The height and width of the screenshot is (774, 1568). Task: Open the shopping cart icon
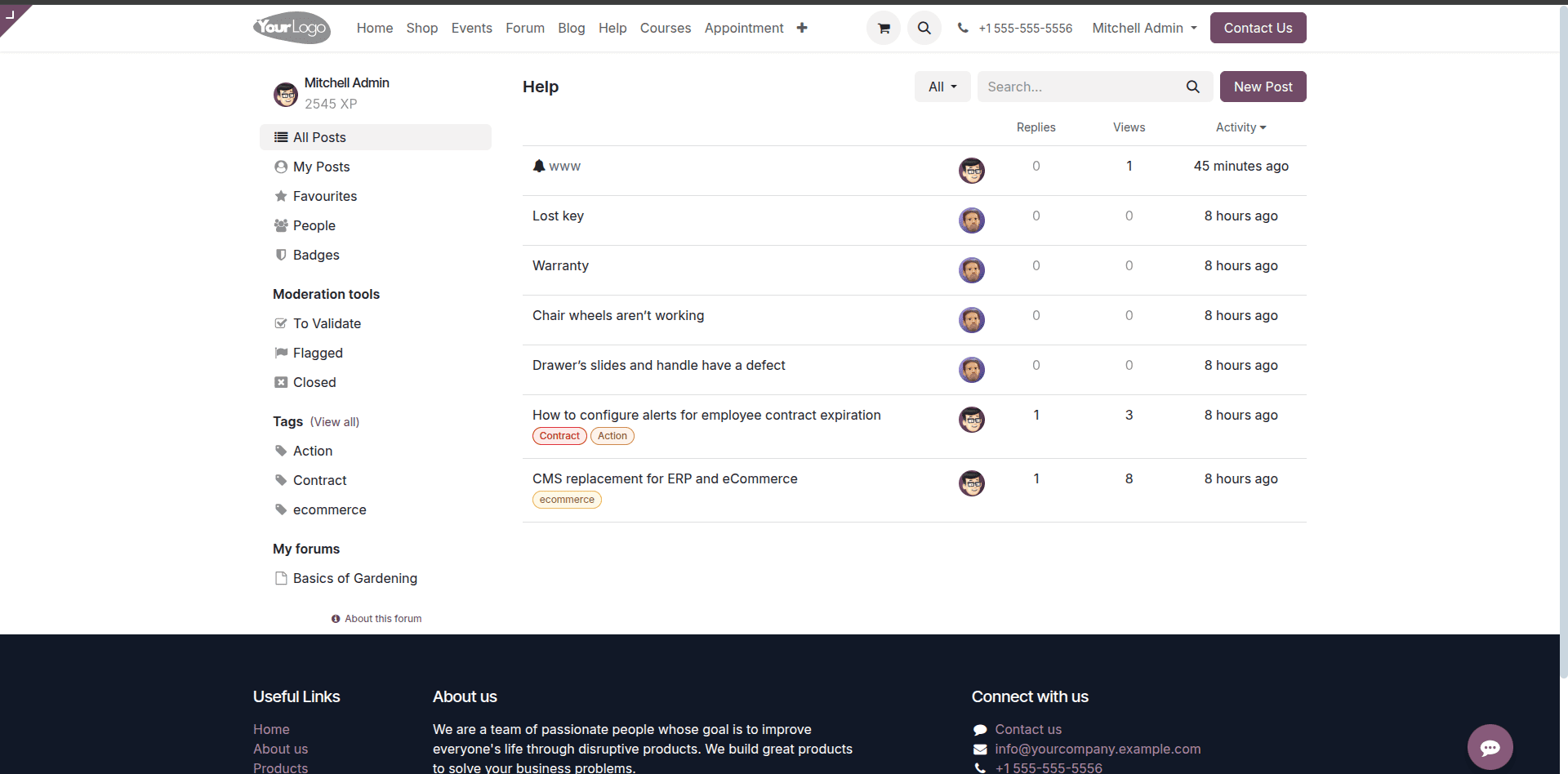pyautogui.click(x=883, y=28)
